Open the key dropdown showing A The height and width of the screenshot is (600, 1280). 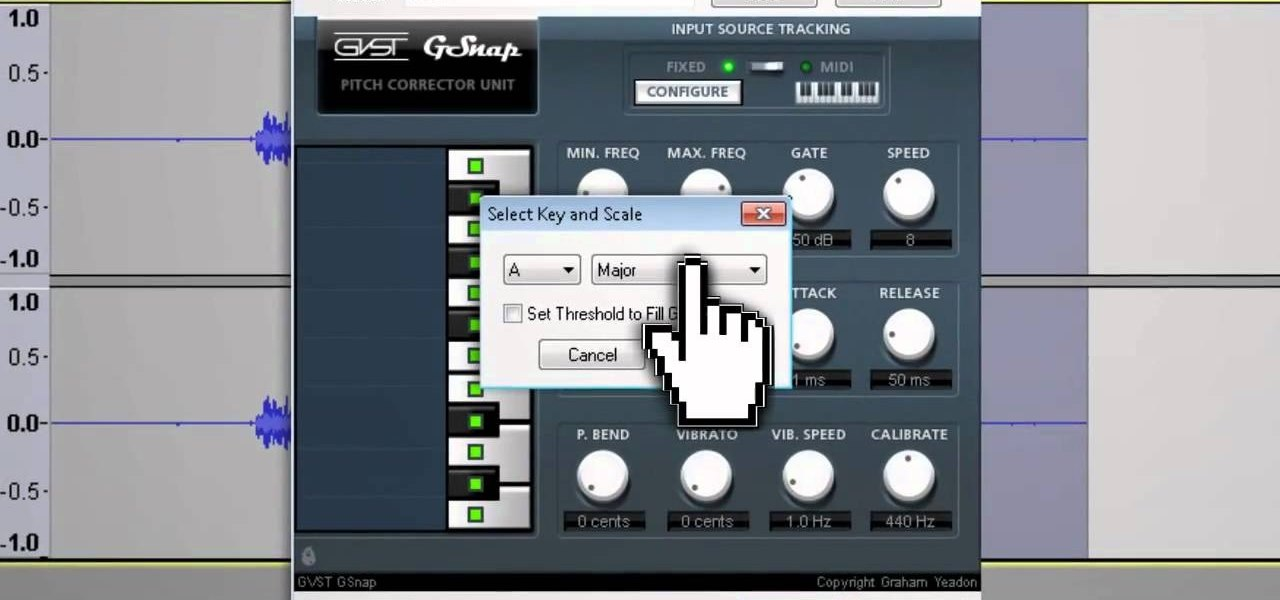click(540, 269)
